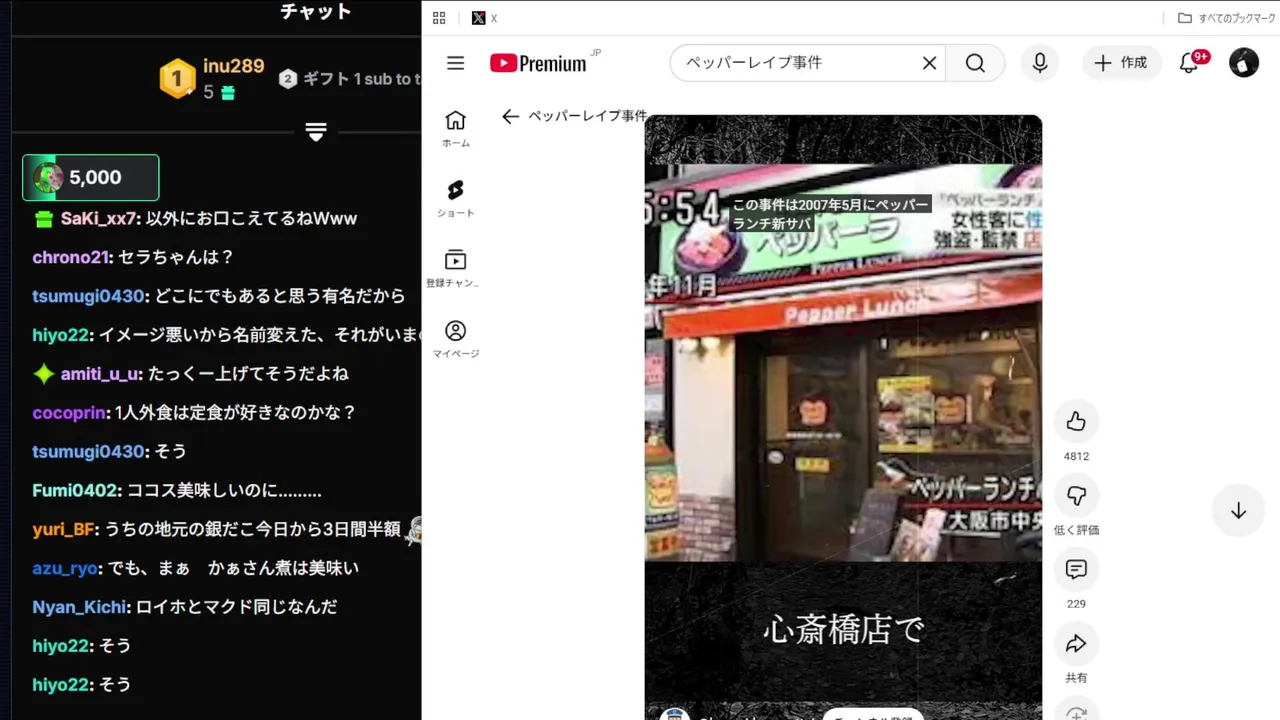
Task: Open Nyan_Kichi username in chat
Action: tap(79, 607)
